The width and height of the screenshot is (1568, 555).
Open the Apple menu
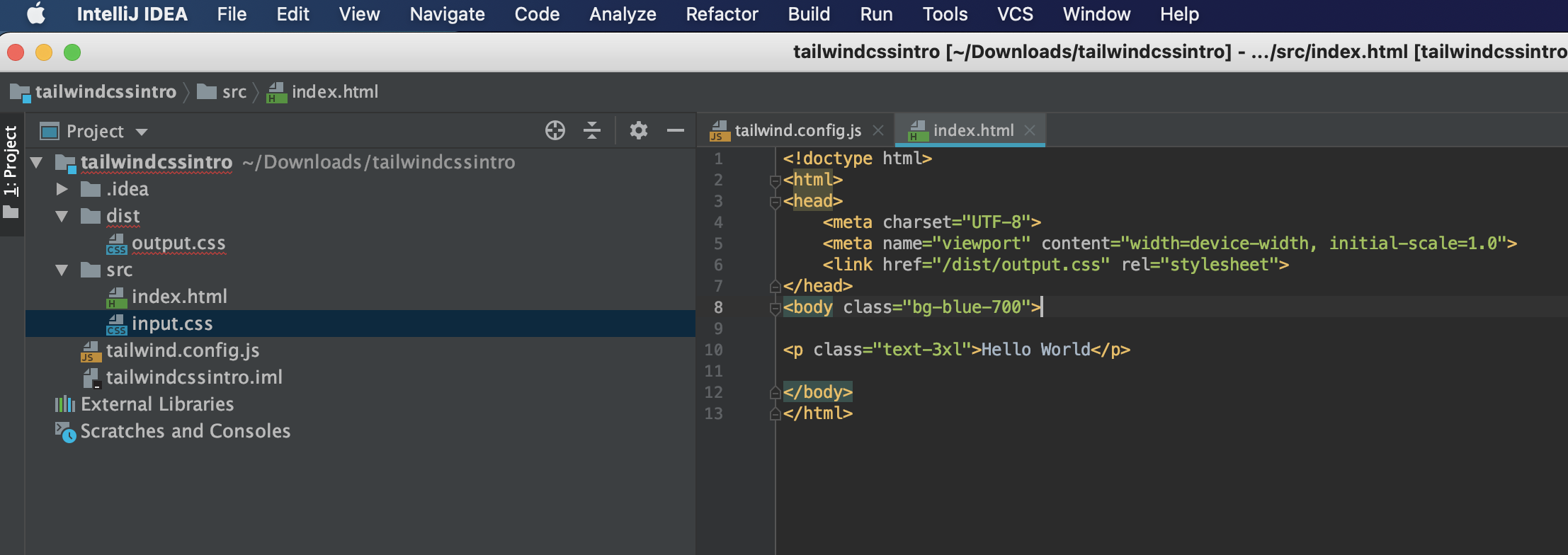tap(36, 14)
